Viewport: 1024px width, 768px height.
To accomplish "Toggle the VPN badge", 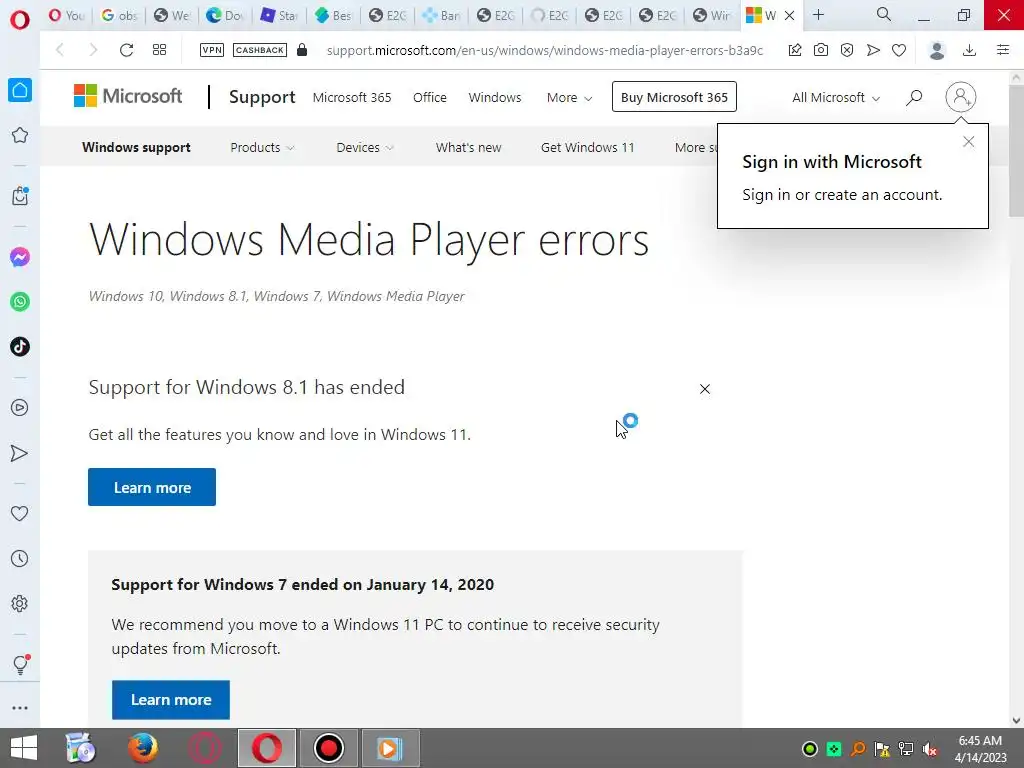I will [212, 50].
